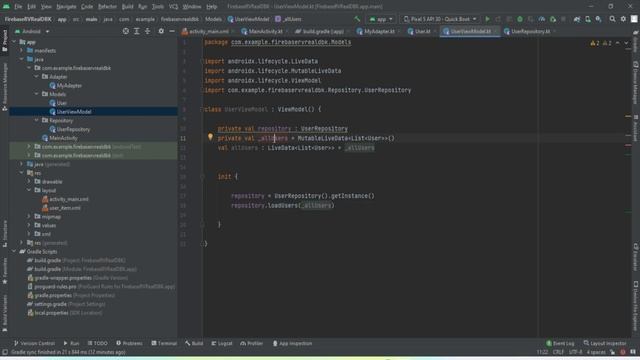Click the yellow lightbulb quick-fix icon
Screen dimensions: 640x360
pyautogui.click(x=210, y=137)
